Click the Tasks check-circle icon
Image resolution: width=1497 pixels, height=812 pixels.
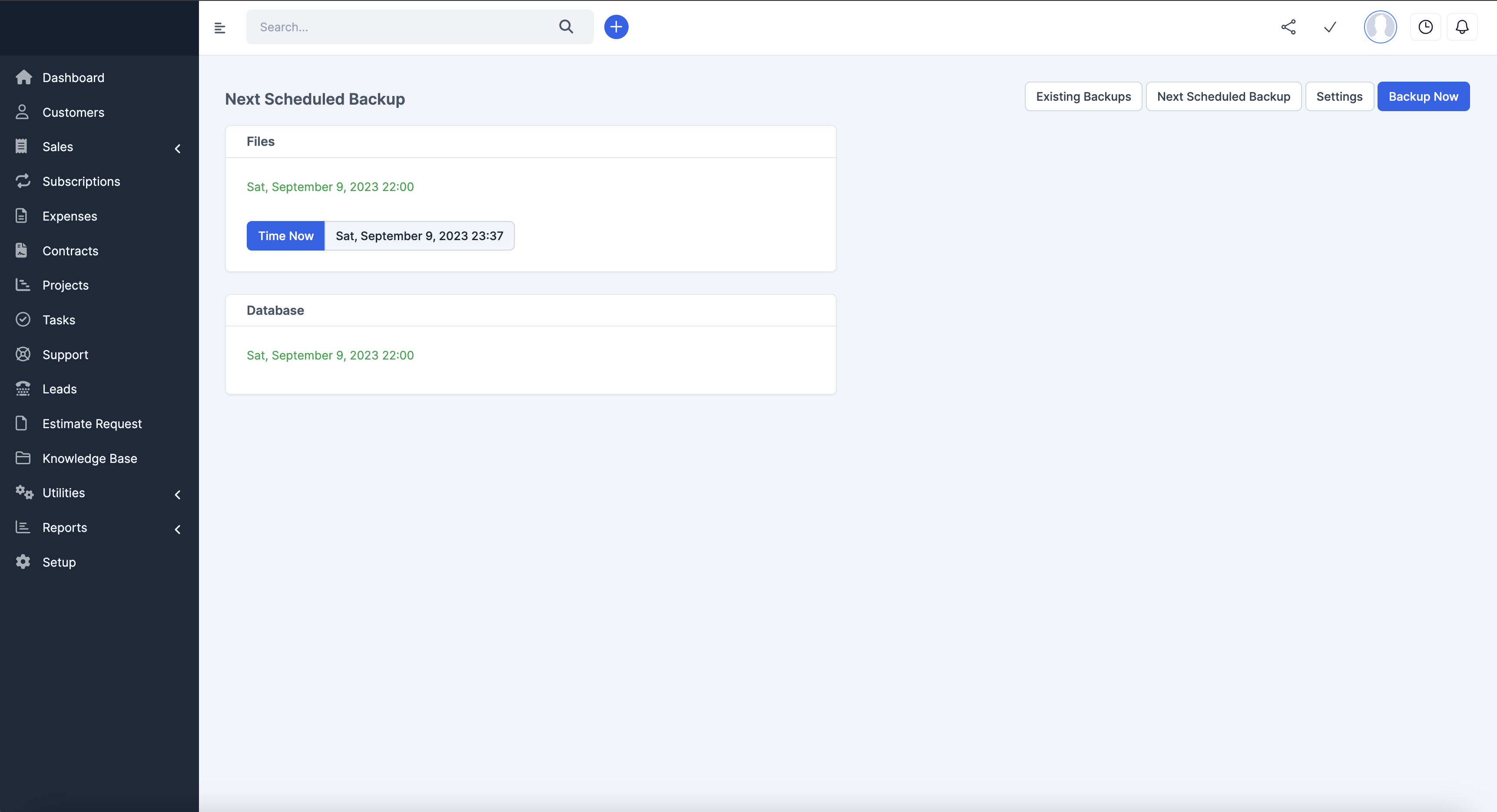tap(23, 320)
